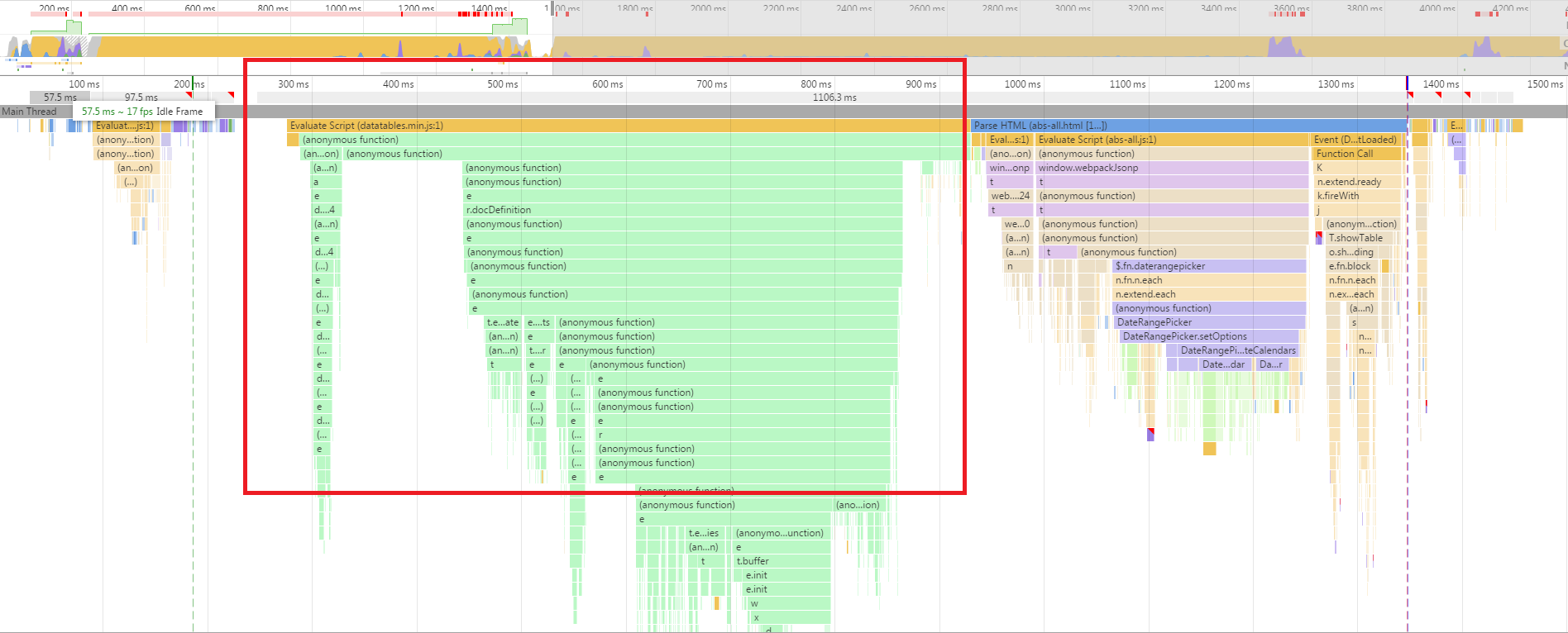
Task: Select the web....24 flame bar
Action: coord(1011,196)
